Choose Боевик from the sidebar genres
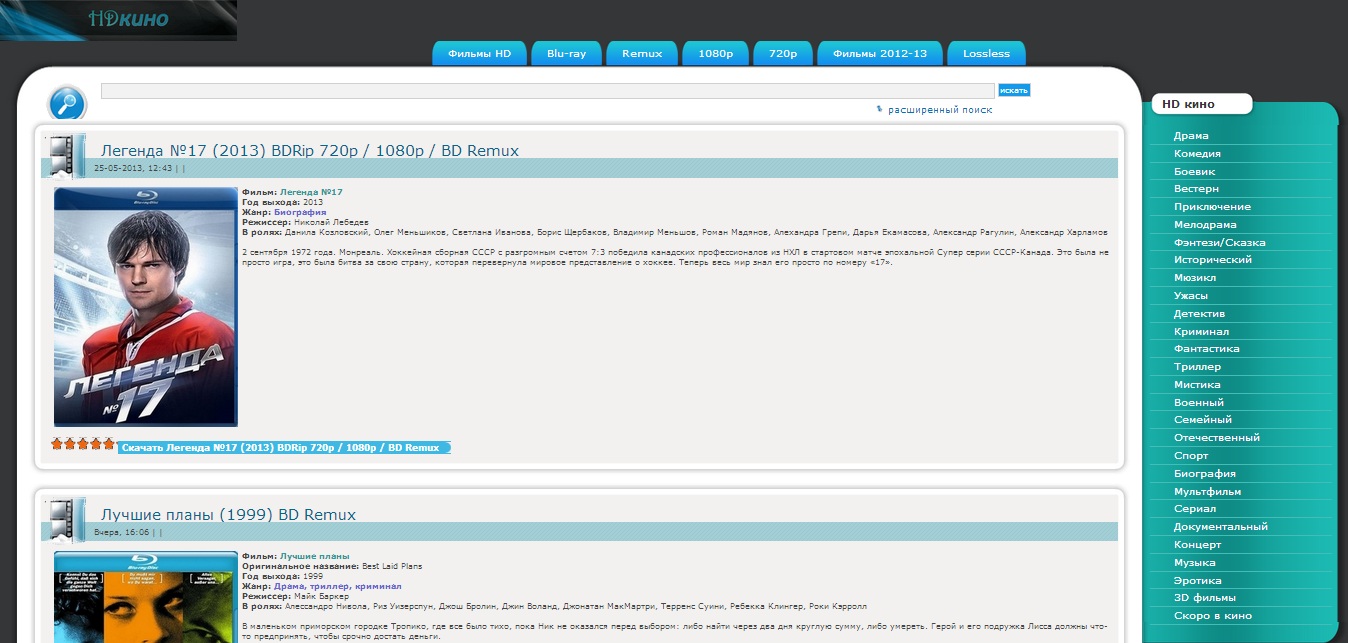1348x643 pixels. click(x=1194, y=172)
